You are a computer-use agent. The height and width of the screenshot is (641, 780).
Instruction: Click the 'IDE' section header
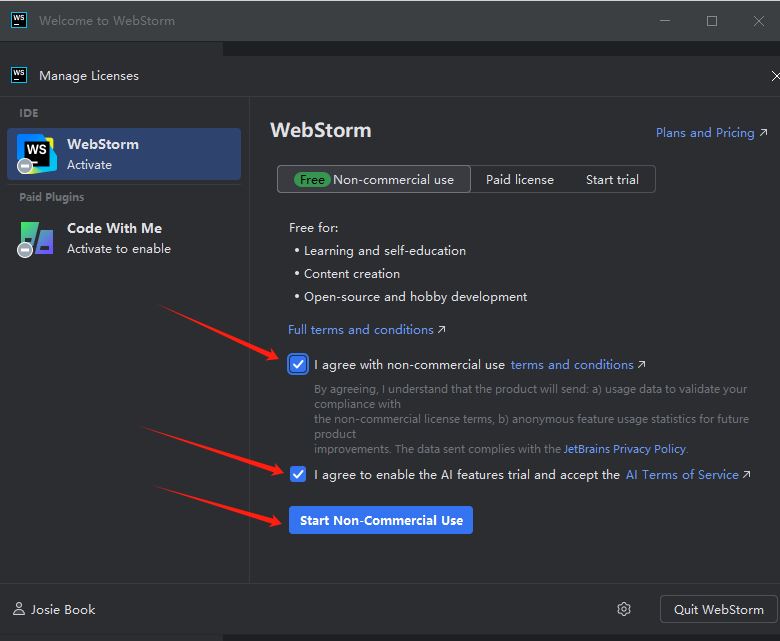29,113
